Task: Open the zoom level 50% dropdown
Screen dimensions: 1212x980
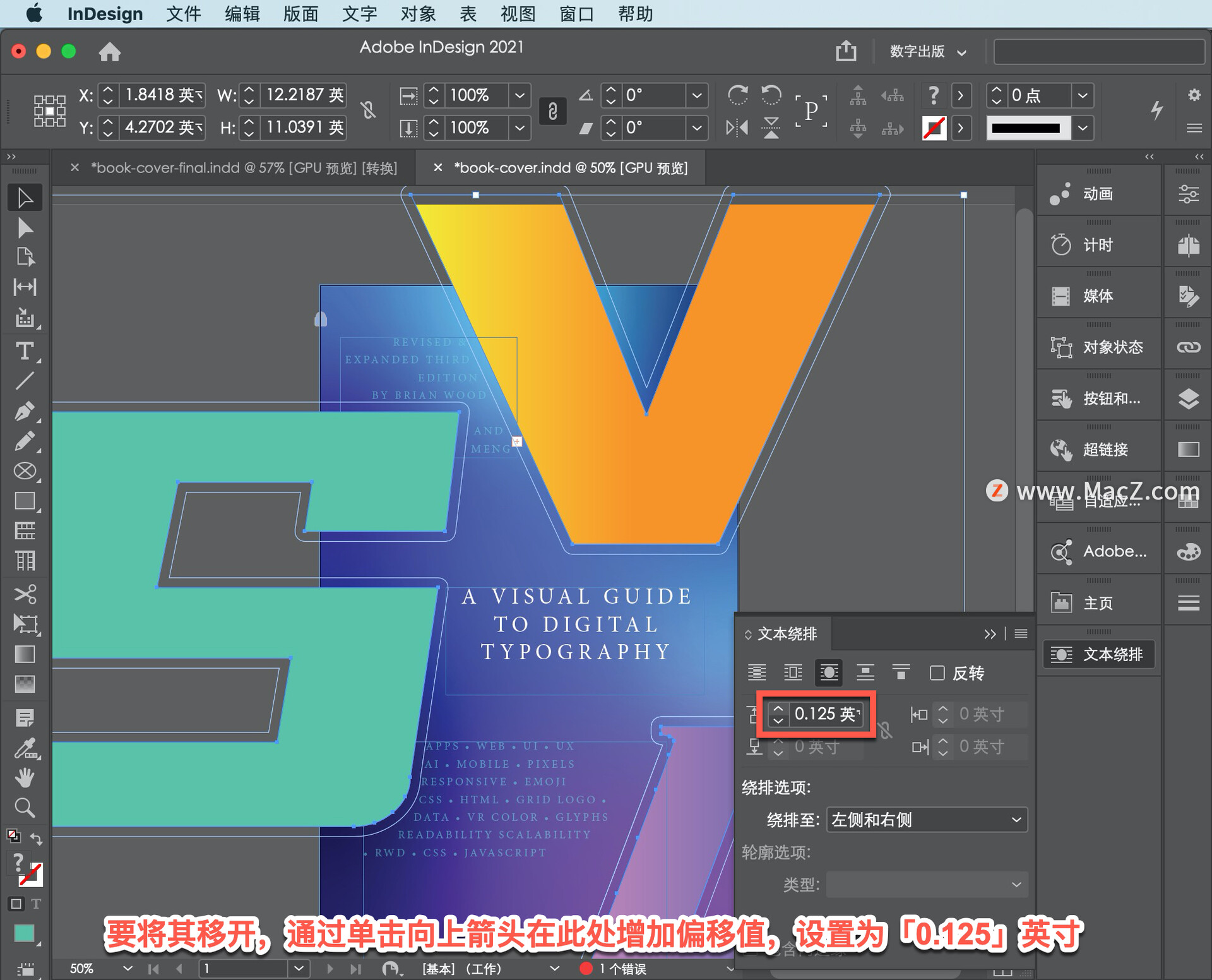Action: (x=128, y=968)
